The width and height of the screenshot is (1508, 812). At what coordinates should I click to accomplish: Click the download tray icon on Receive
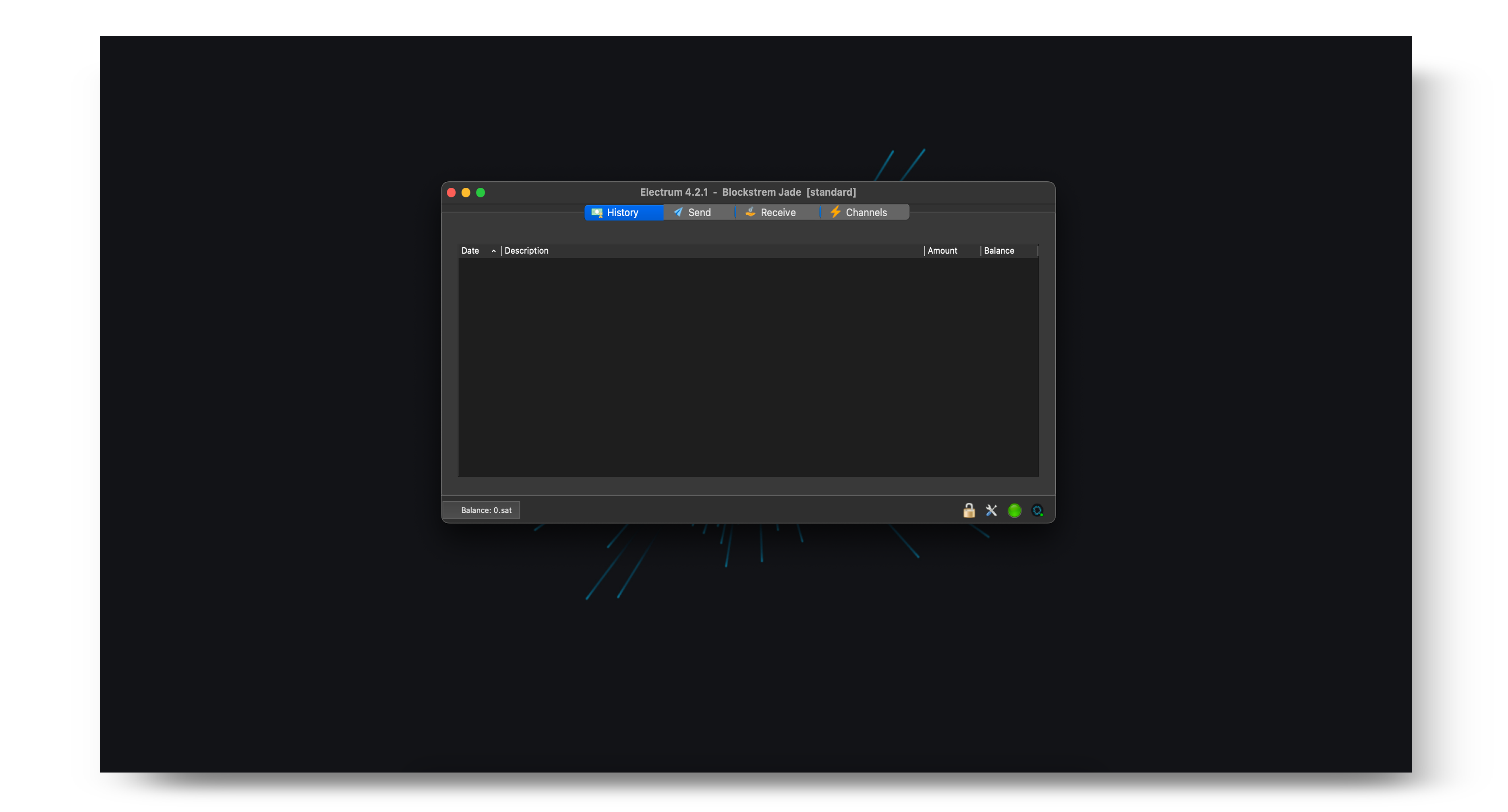point(750,212)
